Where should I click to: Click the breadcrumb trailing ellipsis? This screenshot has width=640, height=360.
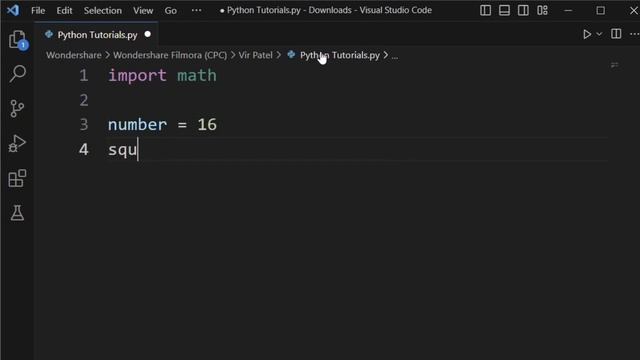[x=395, y=56]
